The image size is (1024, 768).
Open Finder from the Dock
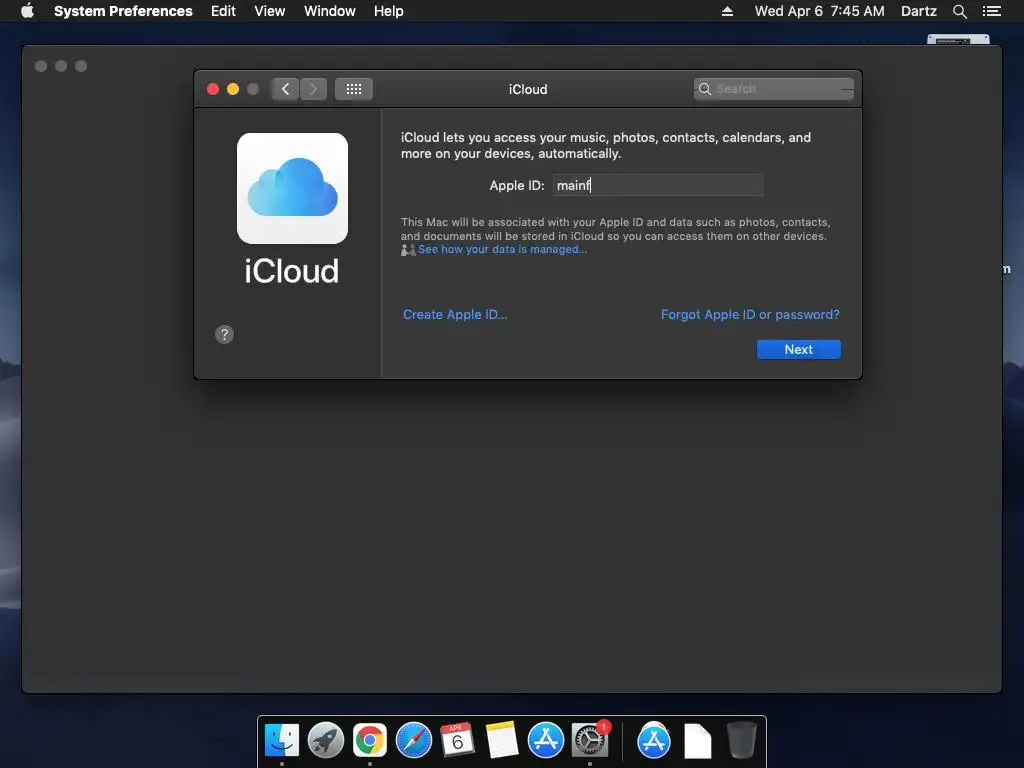coord(281,740)
